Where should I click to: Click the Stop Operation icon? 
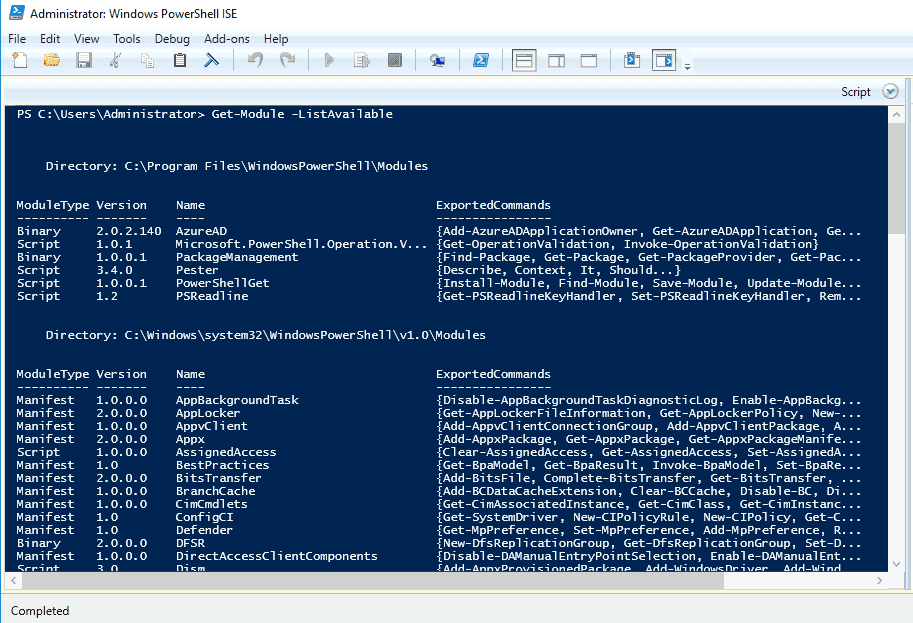pos(395,61)
